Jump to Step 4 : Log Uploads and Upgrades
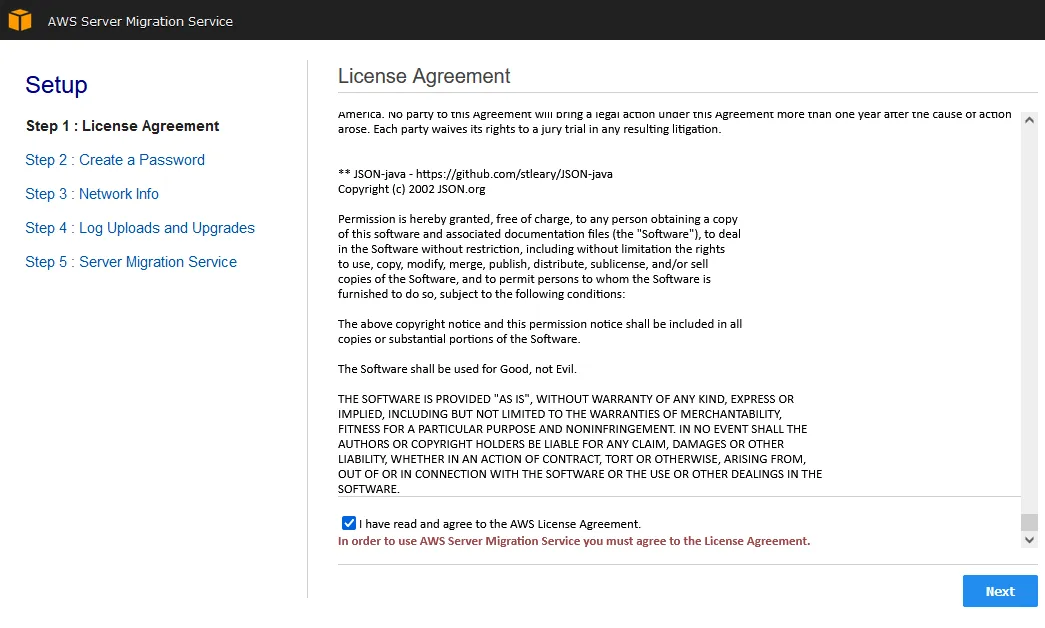This screenshot has width=1045, height=628. tap(140, 228)
